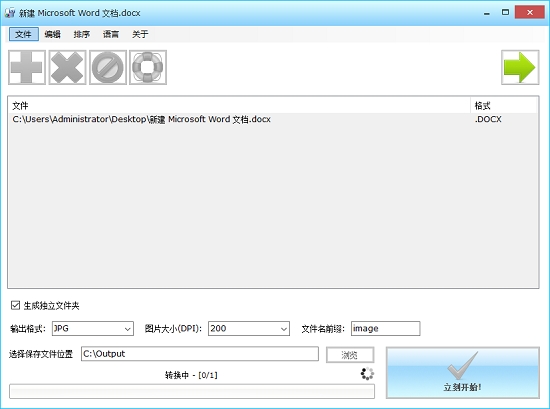
Task: Click the .DOCX format cell
Action: (488, 119)
